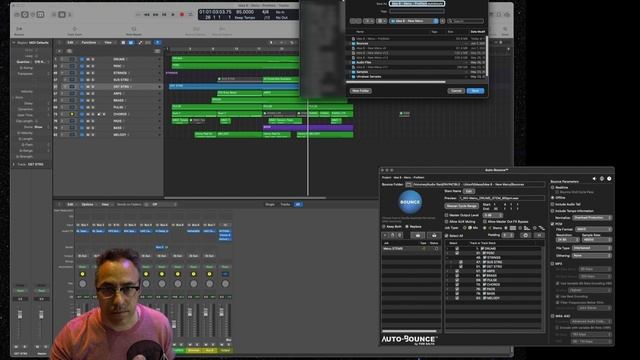
Task: Open the File Format dropdown under PCM
Action: (x=593, y=229)
